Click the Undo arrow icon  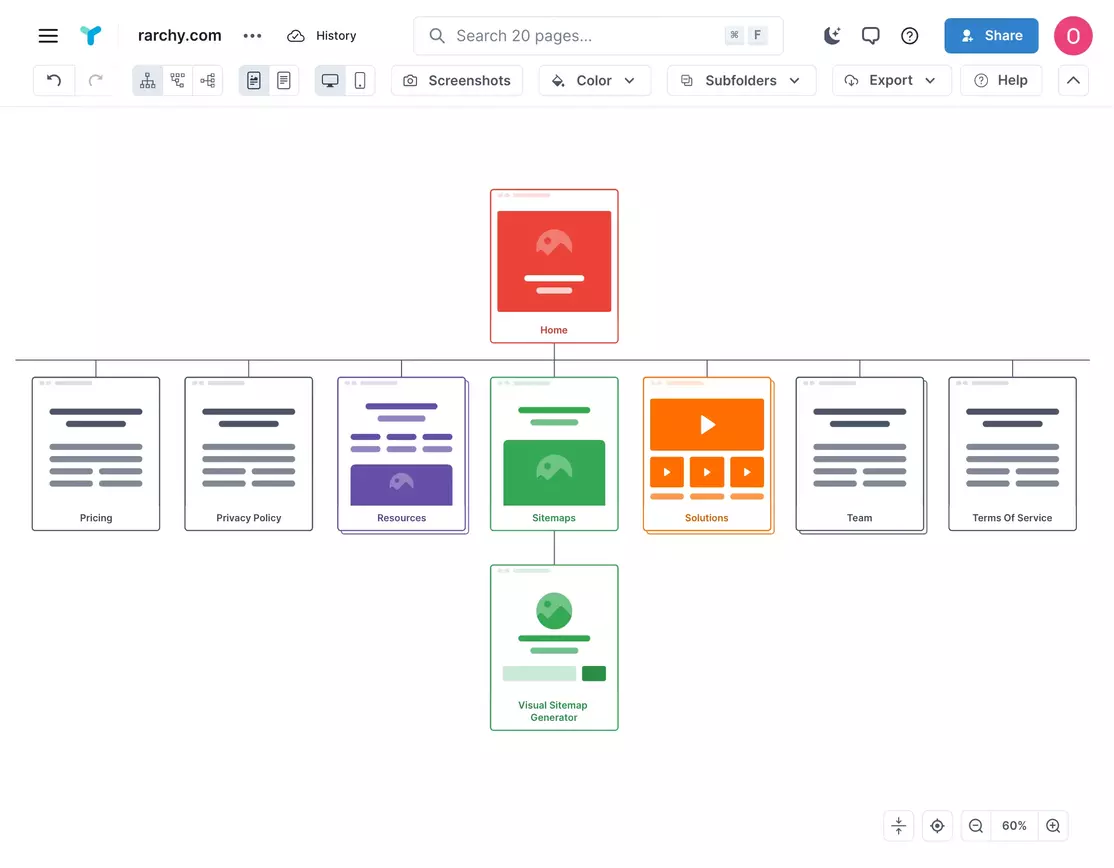[x=53, y=80]
